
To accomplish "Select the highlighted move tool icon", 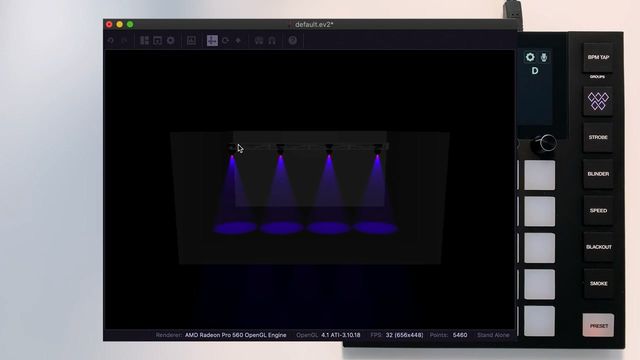I will (212, 40).
